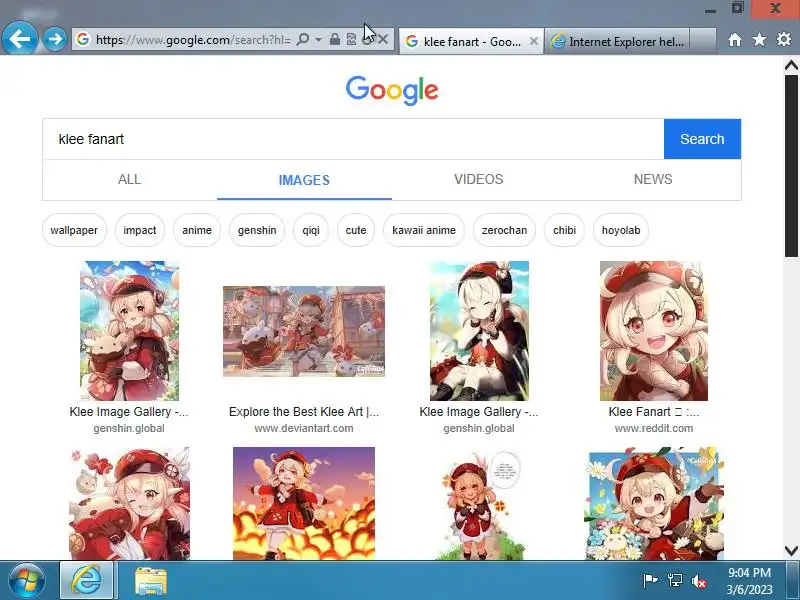The height and width of the screenshot is (600, 800).
Task: Click the vertical scrollbar thumb
Action: [x=791, y=166]
